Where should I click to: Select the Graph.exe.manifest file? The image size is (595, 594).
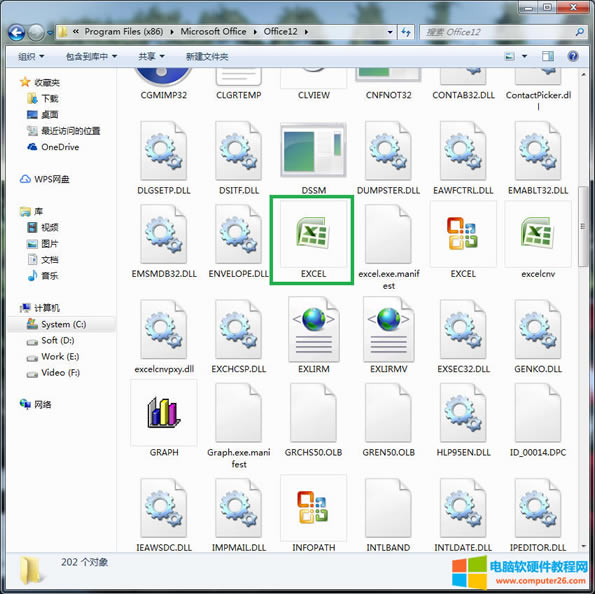click(x=239, y=425)
